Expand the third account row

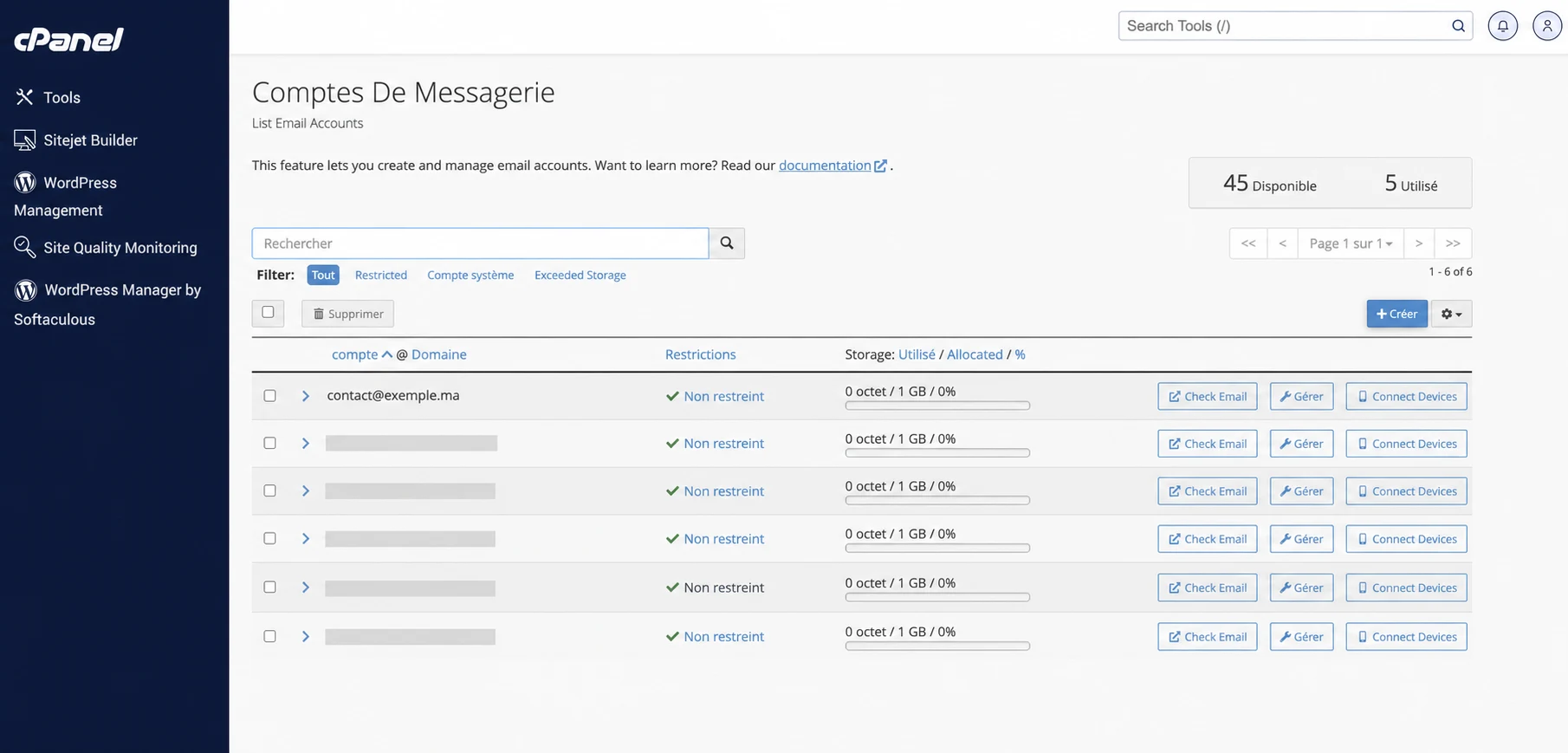tap(306, 491)
